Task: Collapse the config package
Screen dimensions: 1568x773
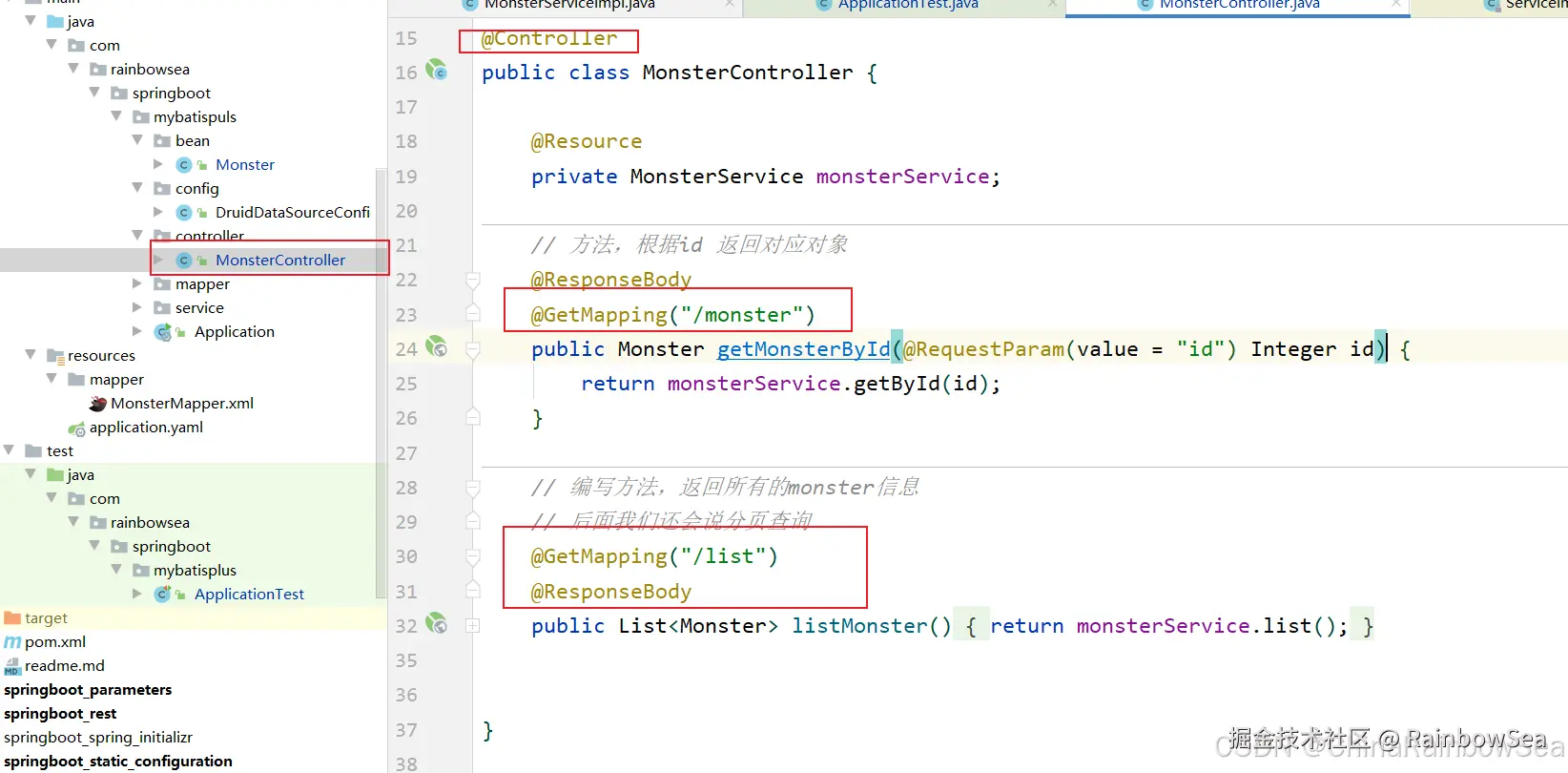Action: click(137, 187)
